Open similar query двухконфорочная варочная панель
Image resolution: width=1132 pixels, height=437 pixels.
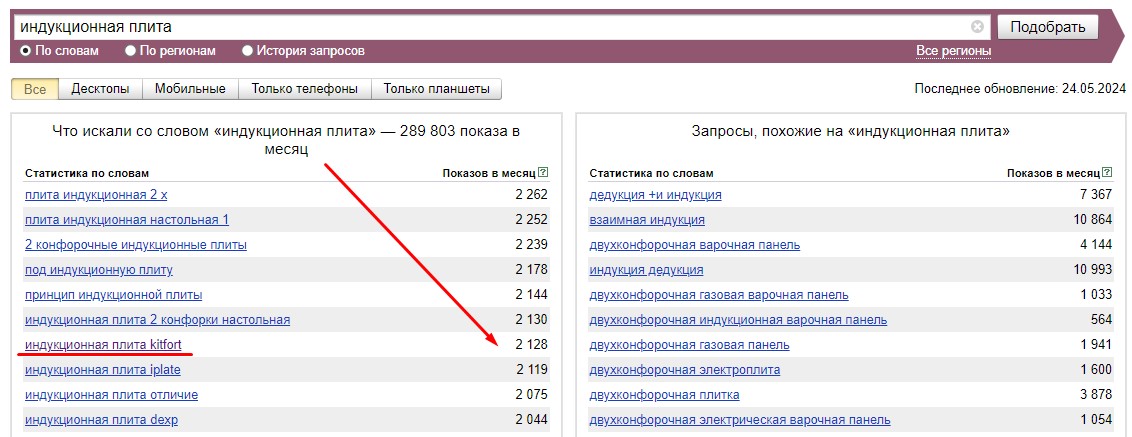pos(695,245)
